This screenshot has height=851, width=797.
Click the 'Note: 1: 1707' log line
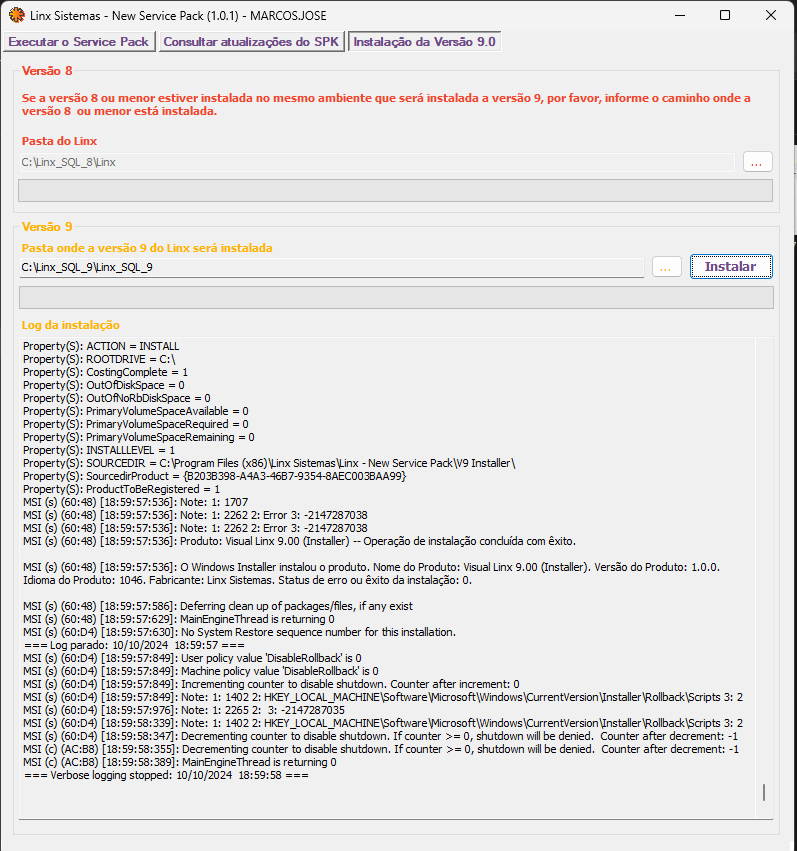(136, 503)
